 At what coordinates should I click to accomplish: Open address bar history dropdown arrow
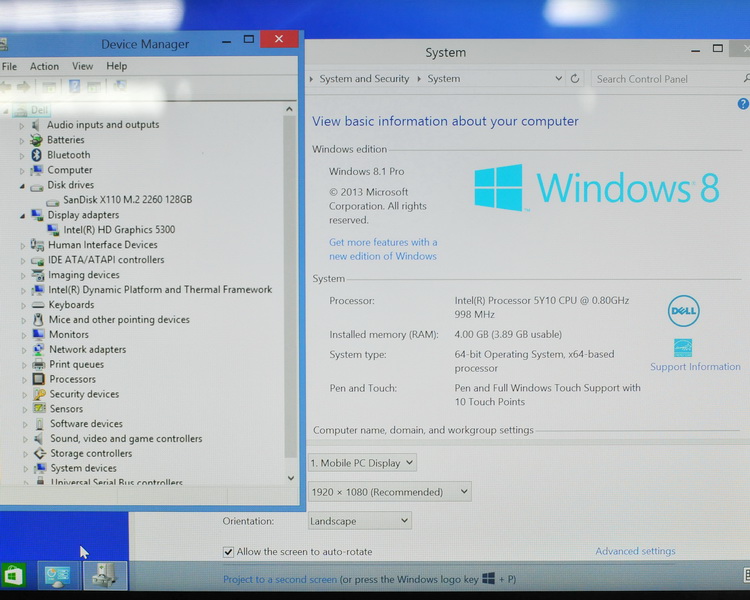[x=558, y=78]
